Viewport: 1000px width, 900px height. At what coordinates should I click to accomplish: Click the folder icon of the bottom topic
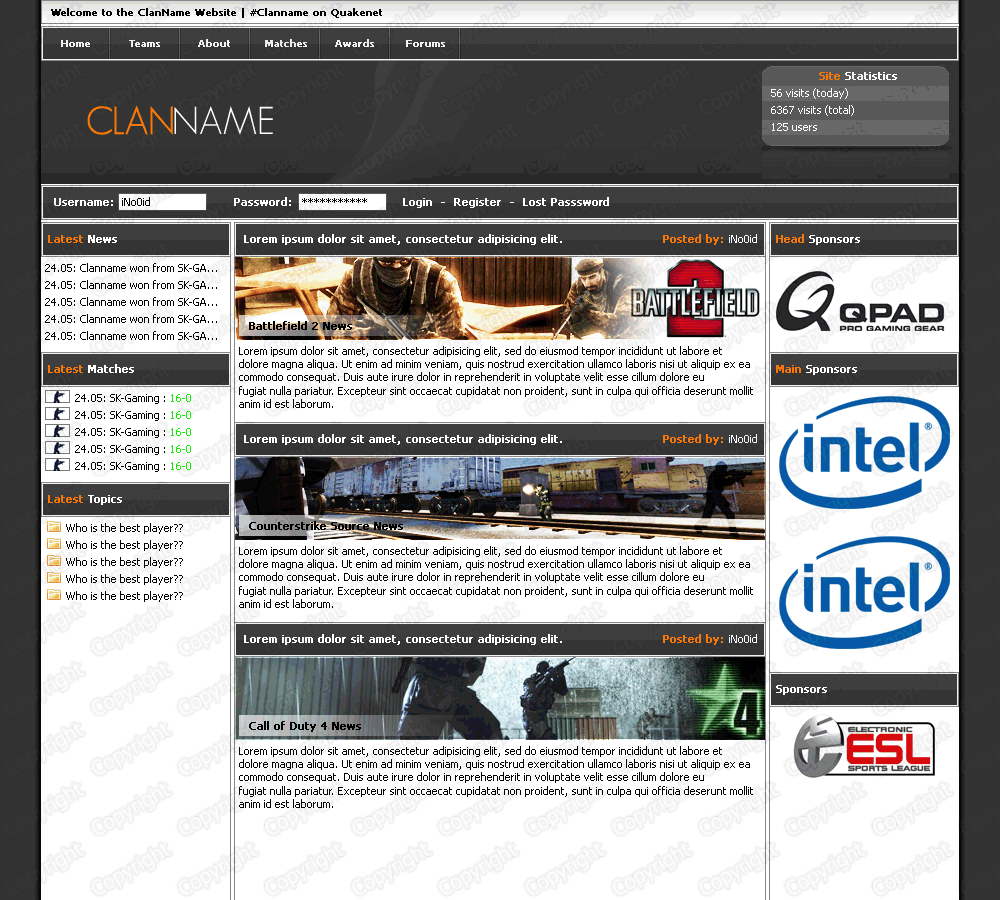point(54,595)
